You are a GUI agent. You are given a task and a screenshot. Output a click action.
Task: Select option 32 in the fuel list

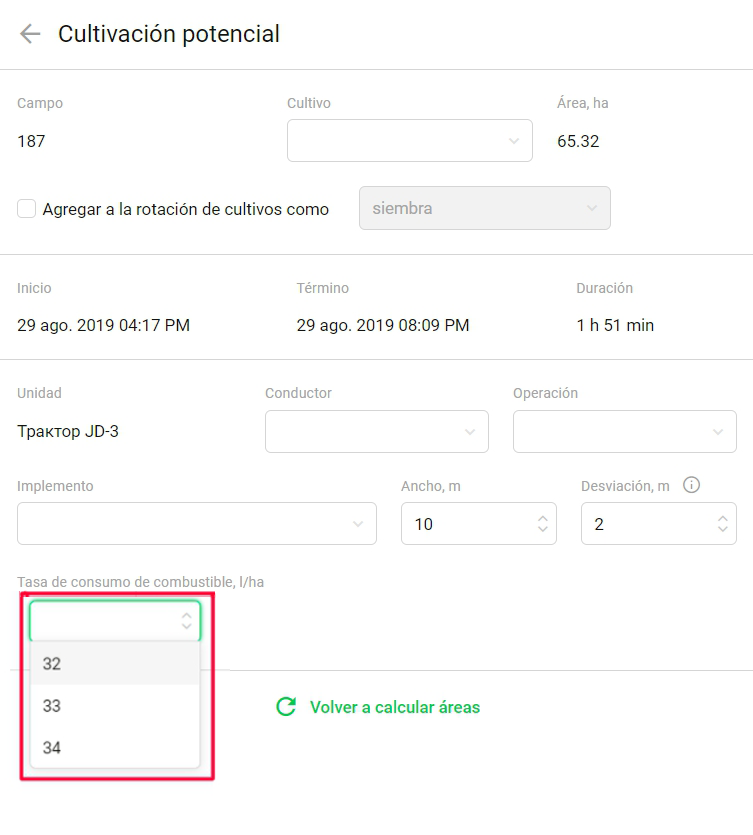point(110,663)
